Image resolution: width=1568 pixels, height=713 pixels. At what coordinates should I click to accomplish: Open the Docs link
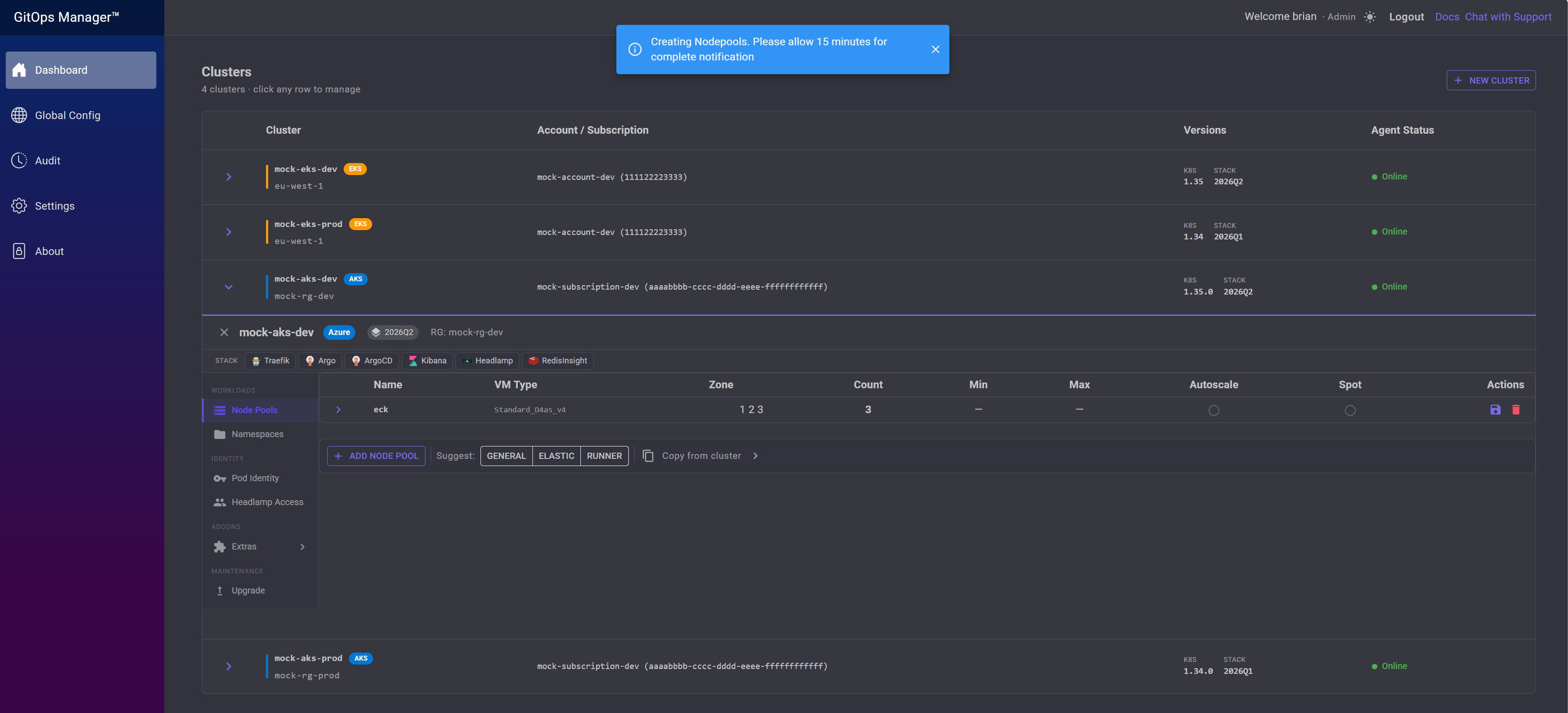(1447, 17)
